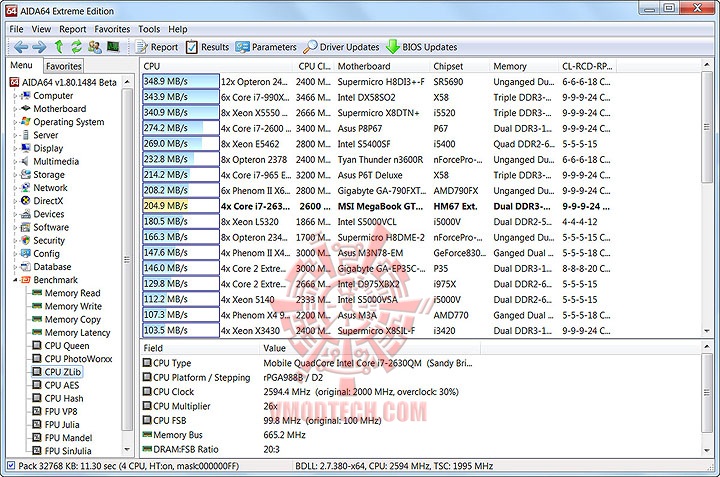The width and height of the screenshot is (720, 477).
Task: Open the Favorites menu
Action: pos(112,29)
